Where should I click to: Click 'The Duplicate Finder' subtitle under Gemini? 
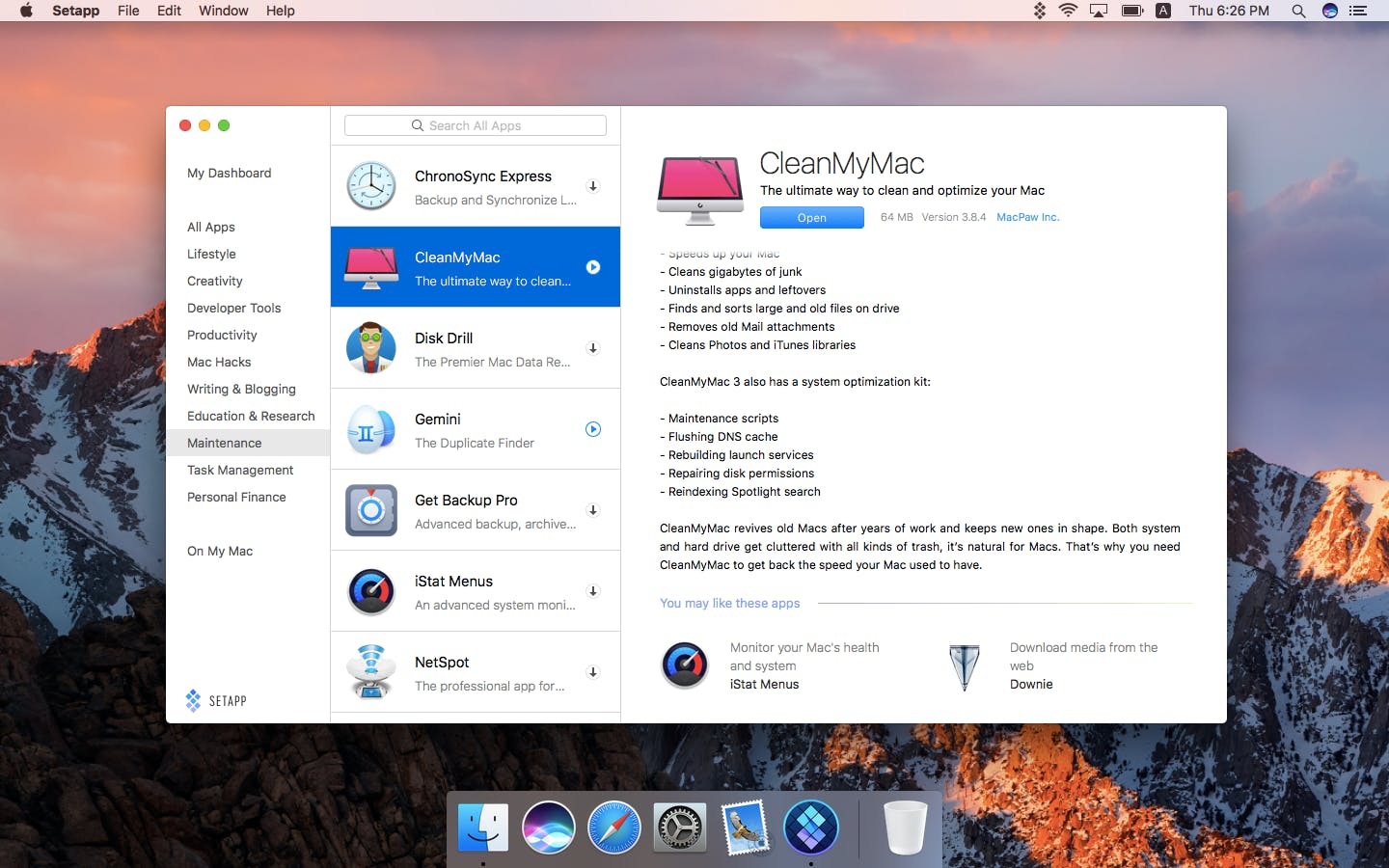(475, 443)
